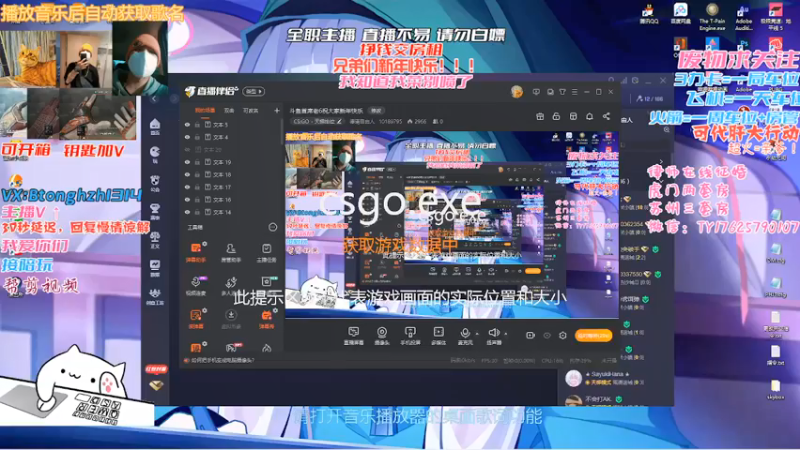This screenshot has height=450, width=800.
Task: Open stream settings gear icon
Action: tap(562, 335)
